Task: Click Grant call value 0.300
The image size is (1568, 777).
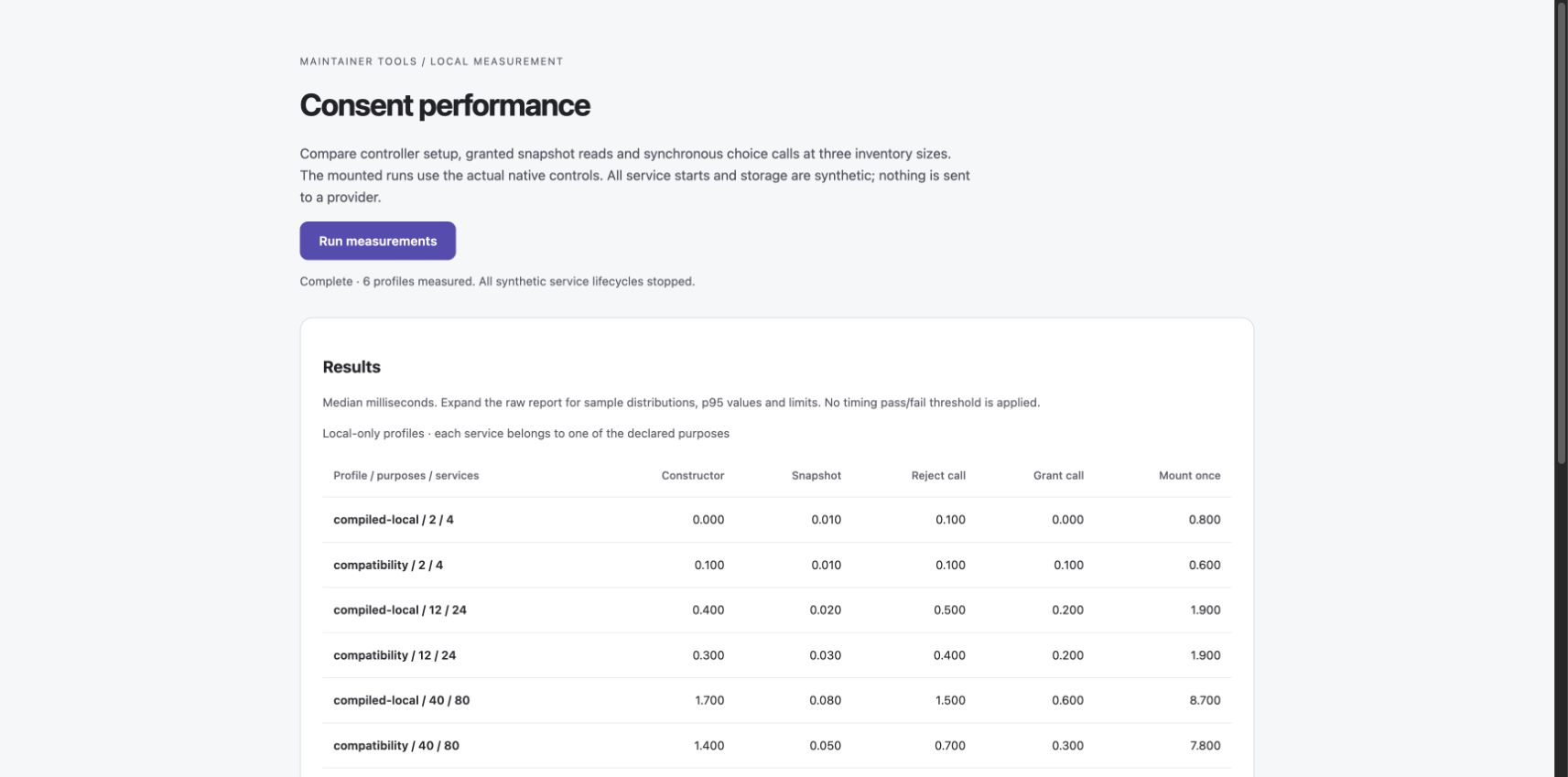Action: pos(1068,746)
